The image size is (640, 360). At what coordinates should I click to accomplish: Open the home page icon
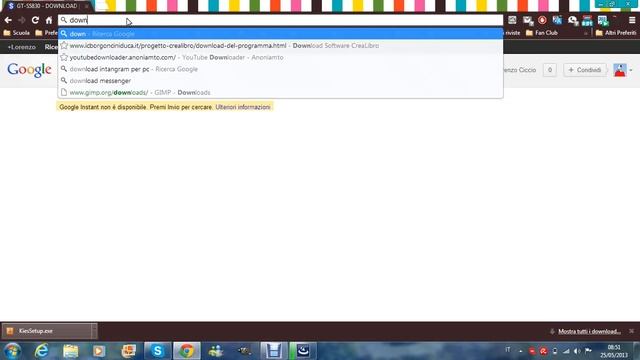pos(49,20)
